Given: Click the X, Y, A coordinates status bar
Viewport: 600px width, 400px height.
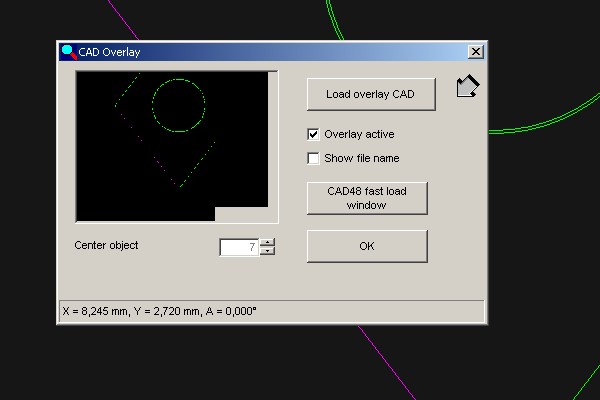Looking at the screenshot, I should pos(270,311).
